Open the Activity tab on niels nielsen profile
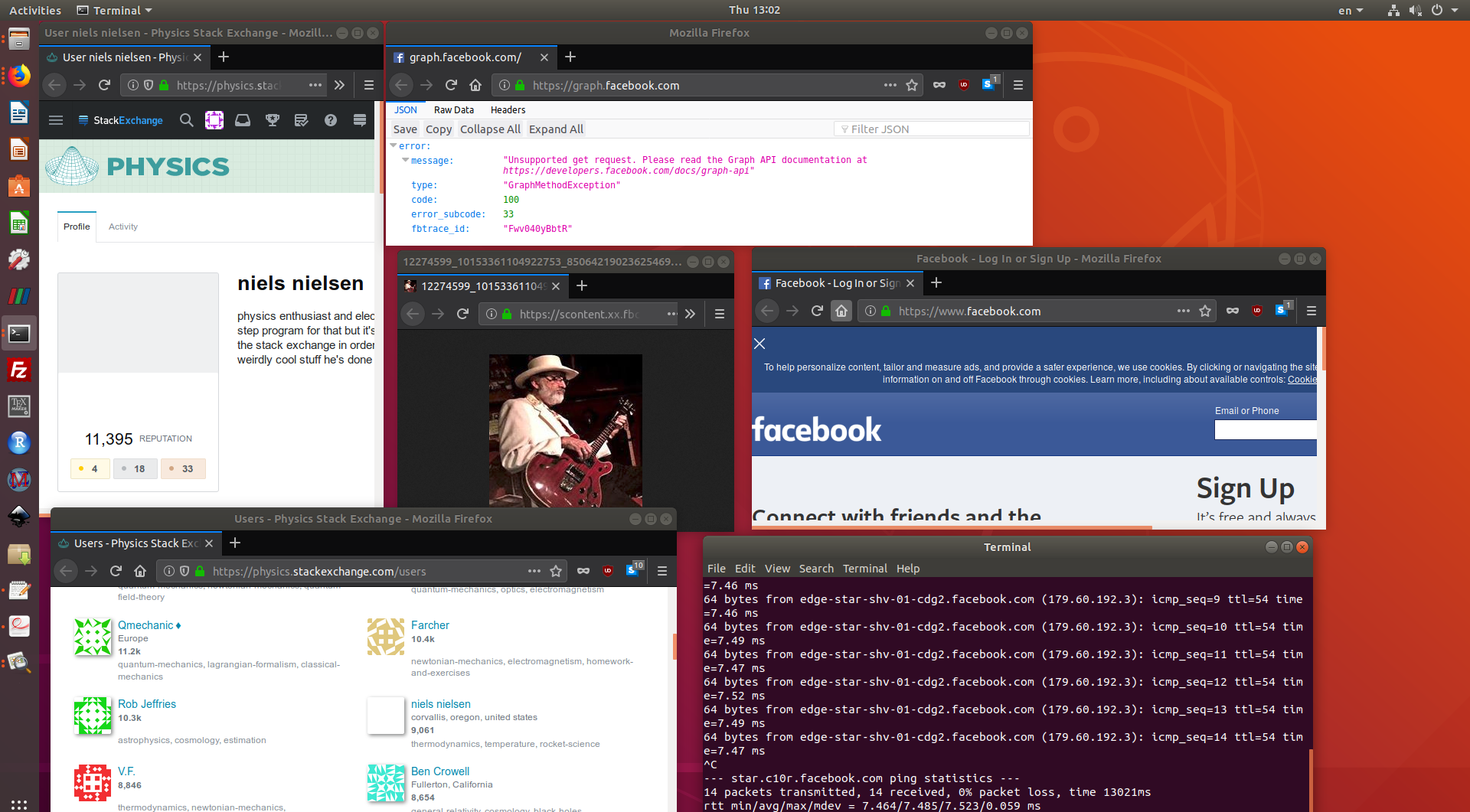Screen dimensions: 1470x812 point(123,227)
